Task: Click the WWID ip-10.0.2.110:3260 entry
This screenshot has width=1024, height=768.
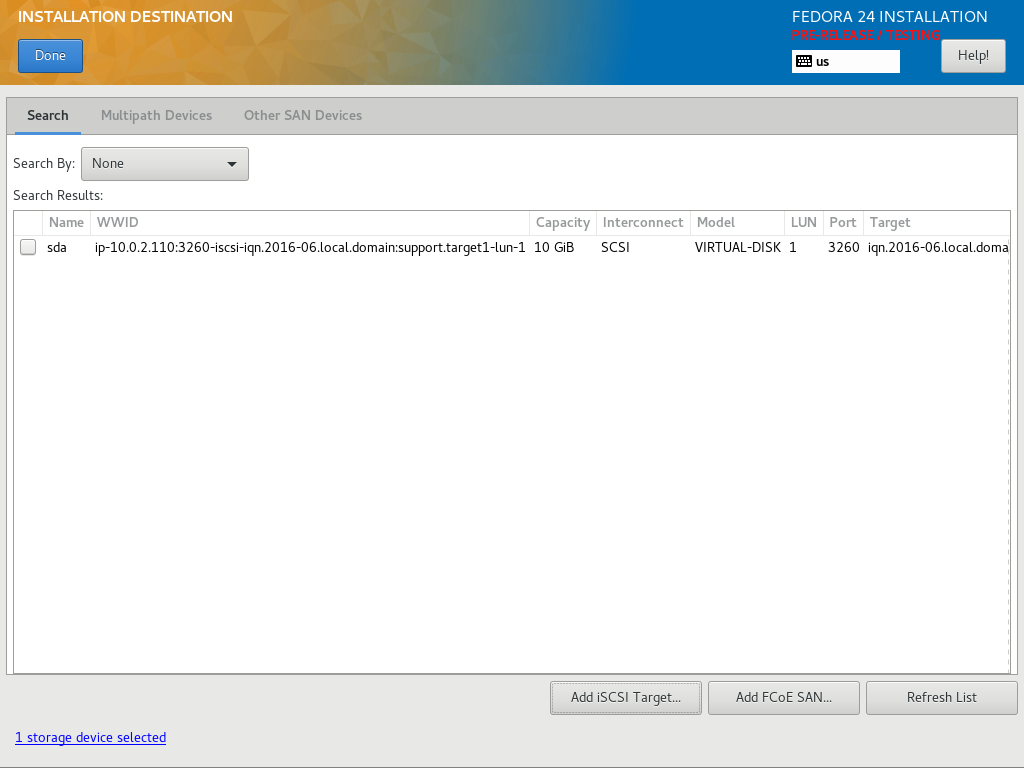Action: pos(310,248)
